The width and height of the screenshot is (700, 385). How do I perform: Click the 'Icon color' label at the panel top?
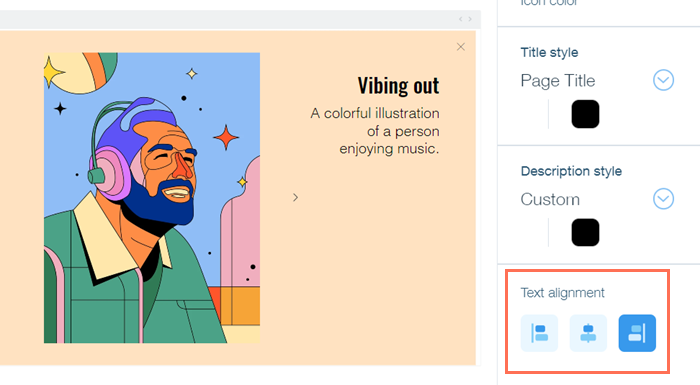coord(549,3)
